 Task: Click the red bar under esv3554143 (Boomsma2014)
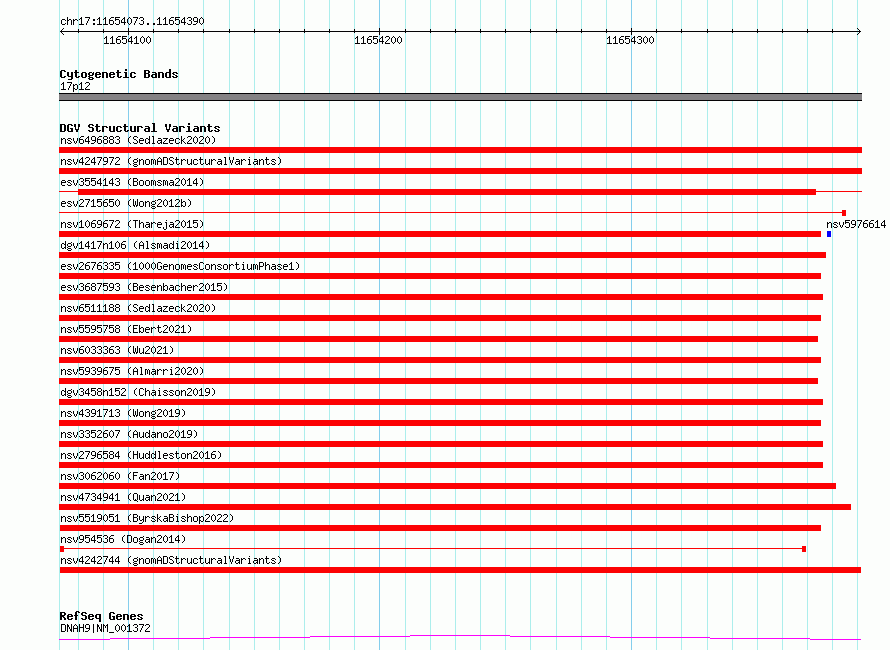447,192
